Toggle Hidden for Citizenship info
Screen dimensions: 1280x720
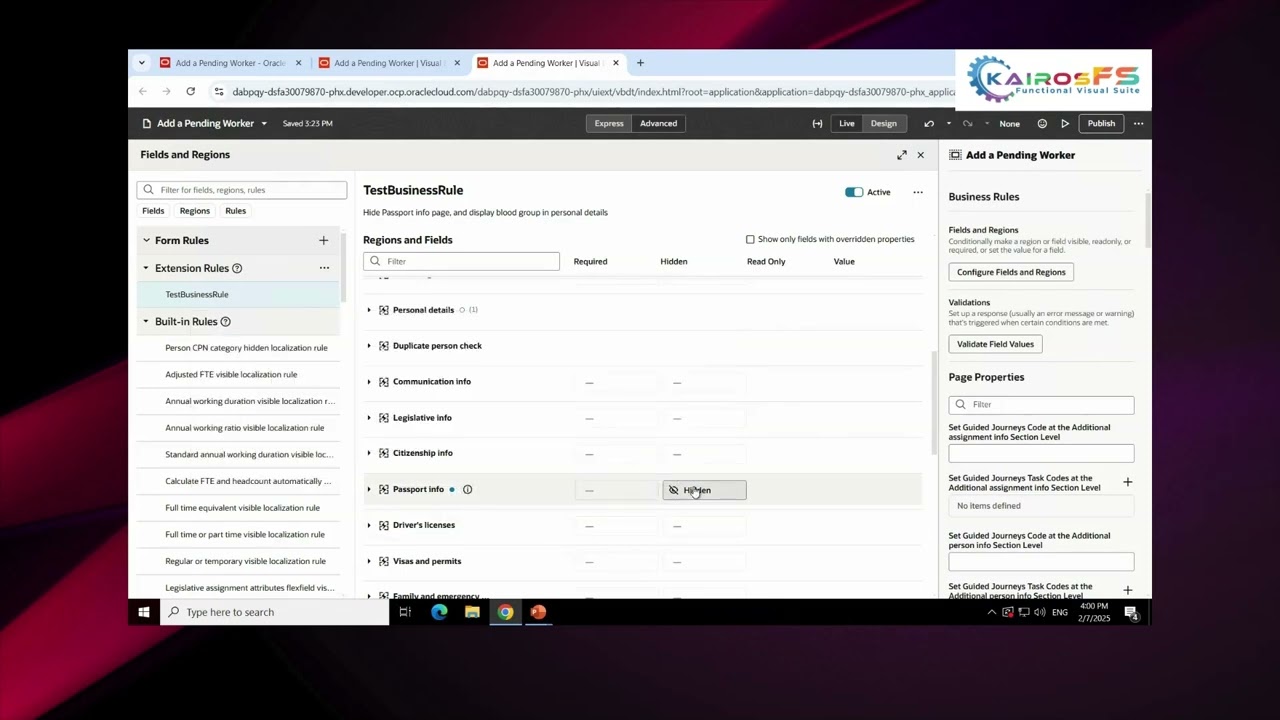(x=704, y=453)
